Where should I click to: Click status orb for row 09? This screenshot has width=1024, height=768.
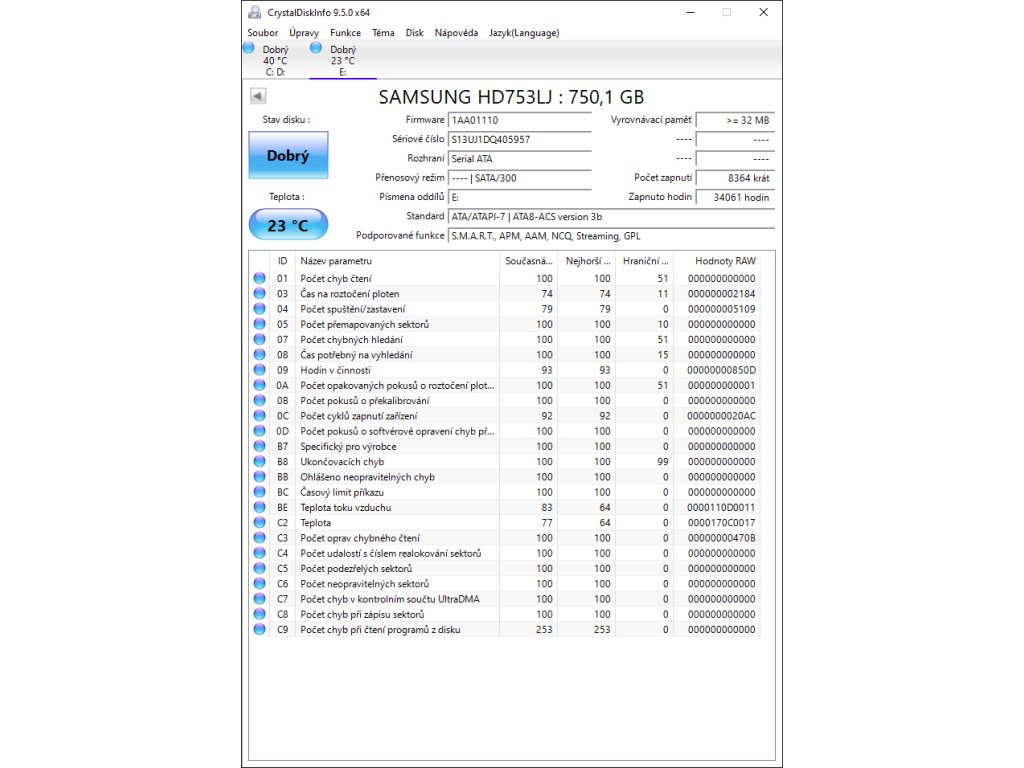tap(260, 370)
